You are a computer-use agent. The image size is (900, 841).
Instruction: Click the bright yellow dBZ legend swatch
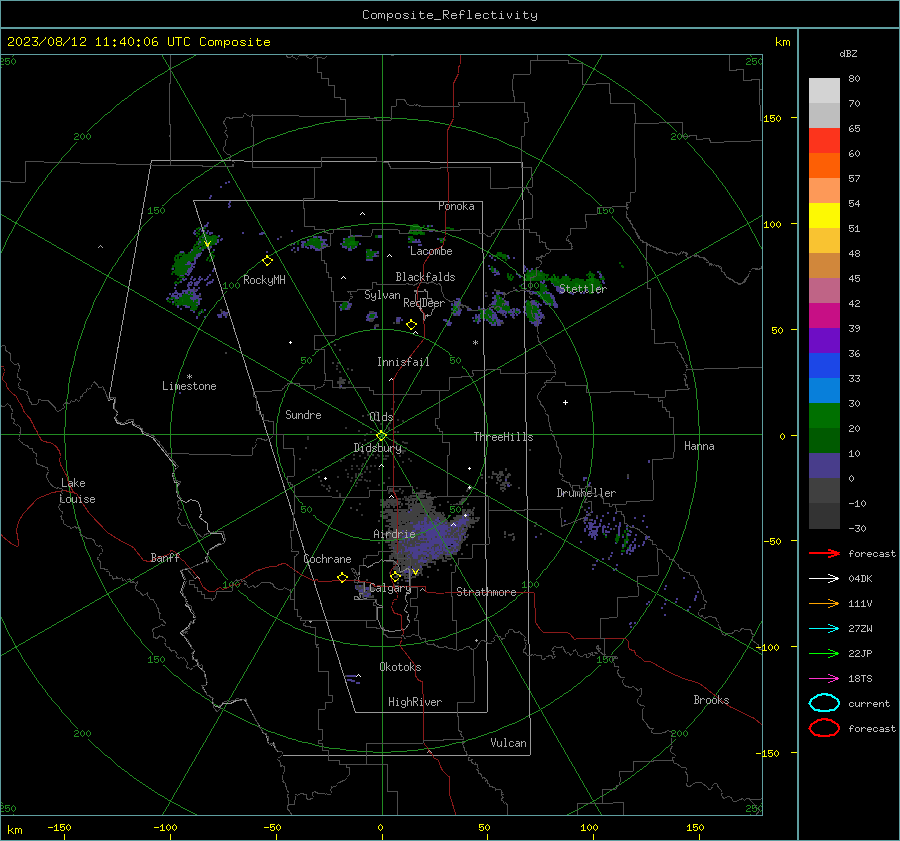(x=824, y=215)
